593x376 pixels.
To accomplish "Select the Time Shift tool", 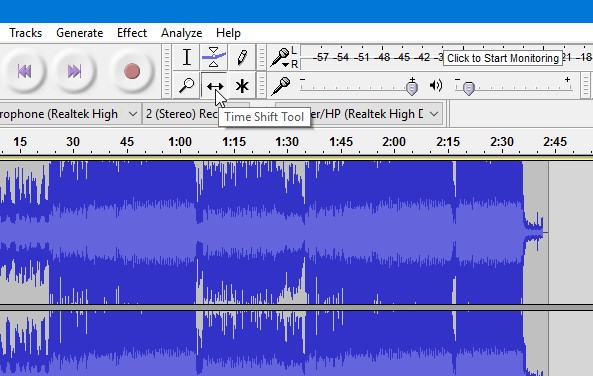I will click(x=214, y=85).
